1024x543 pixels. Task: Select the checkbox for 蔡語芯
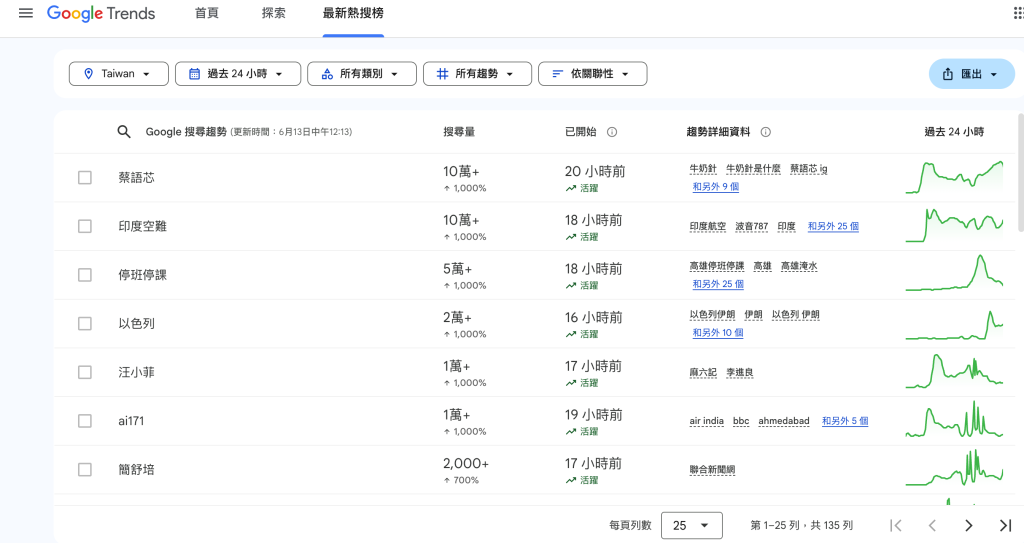coord(85,178)
